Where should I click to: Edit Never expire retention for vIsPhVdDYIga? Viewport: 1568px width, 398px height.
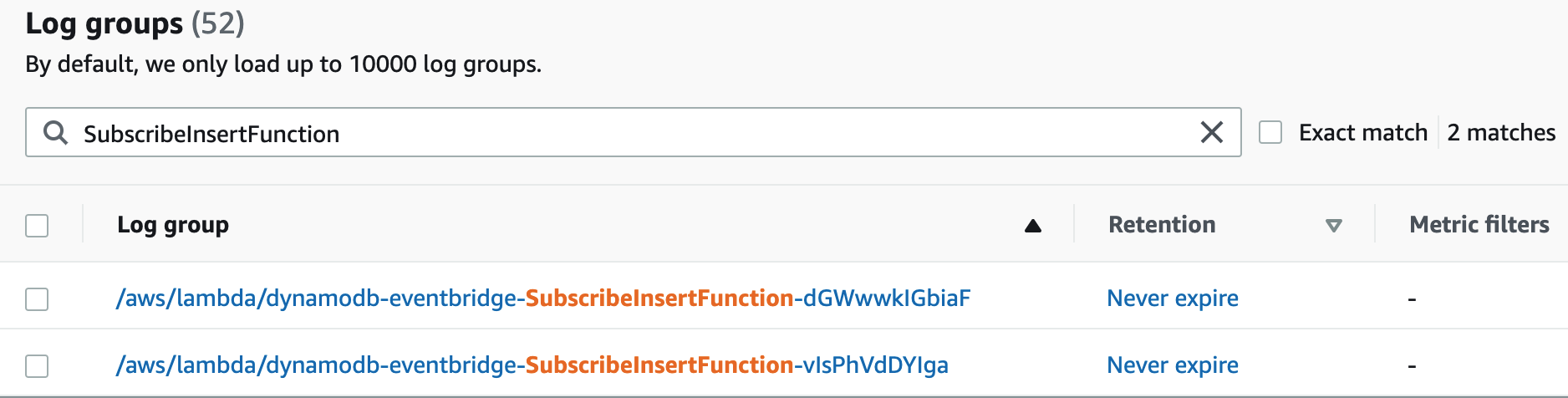(x=1173, y=365)
